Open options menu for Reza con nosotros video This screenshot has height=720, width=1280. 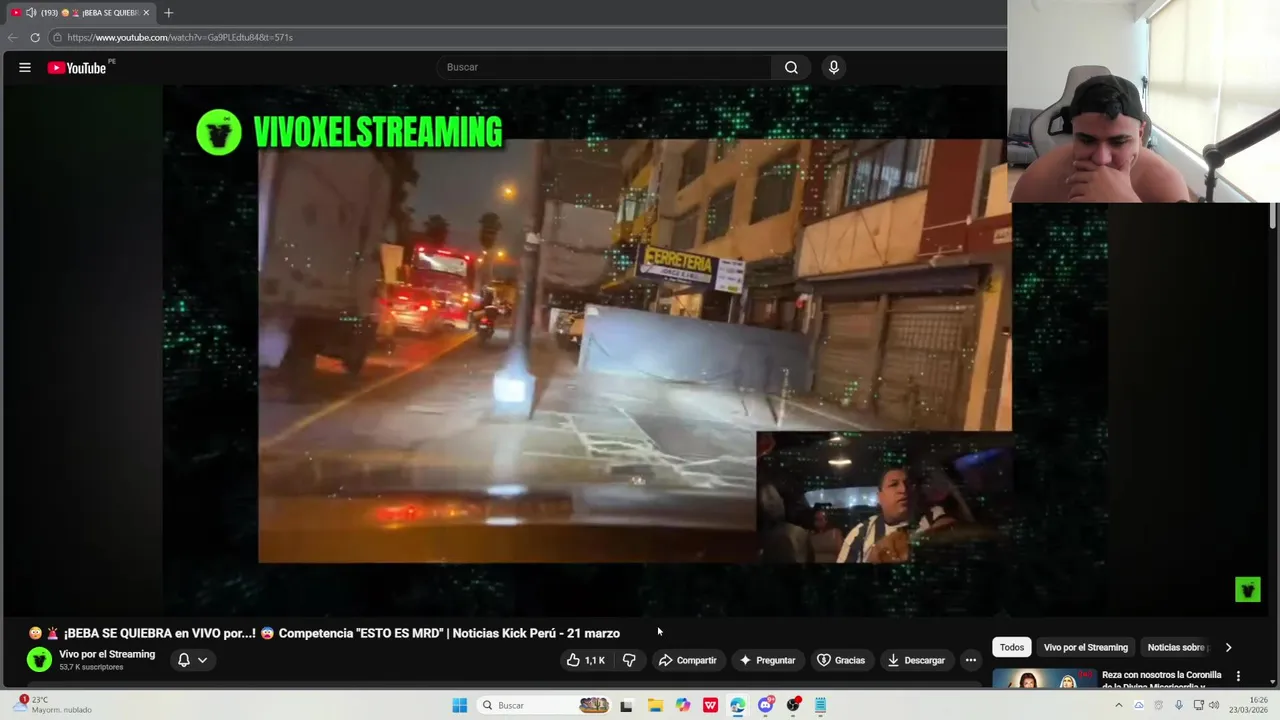[1239, 676]
